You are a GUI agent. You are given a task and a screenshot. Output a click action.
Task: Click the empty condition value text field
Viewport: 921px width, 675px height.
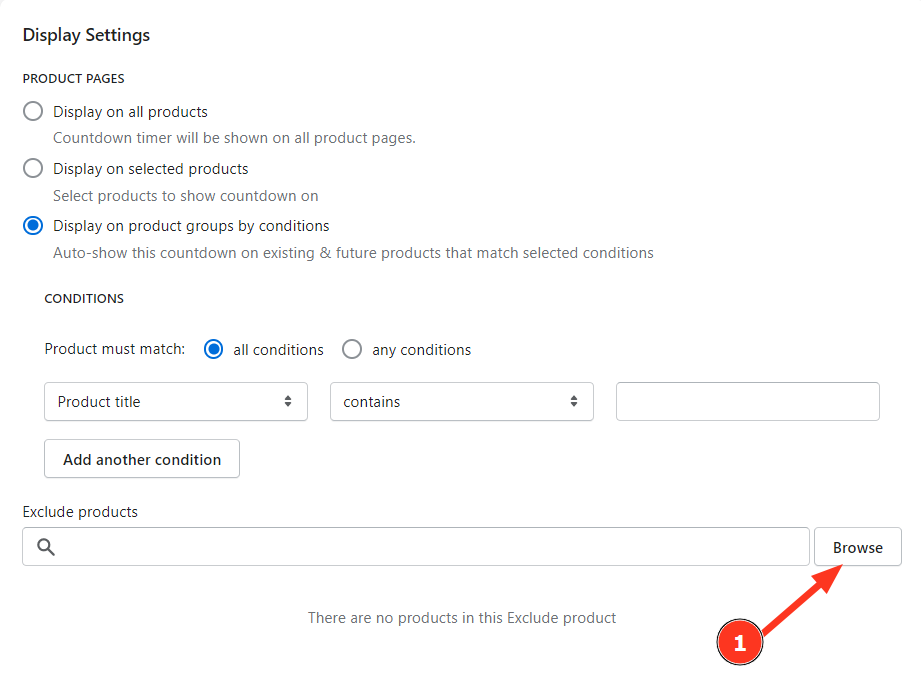tap(747, 401)
